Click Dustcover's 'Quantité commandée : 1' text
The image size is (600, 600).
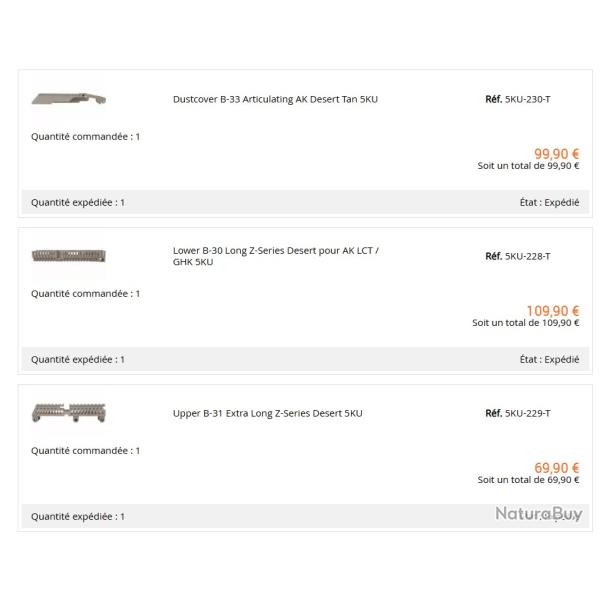[85, 136]
